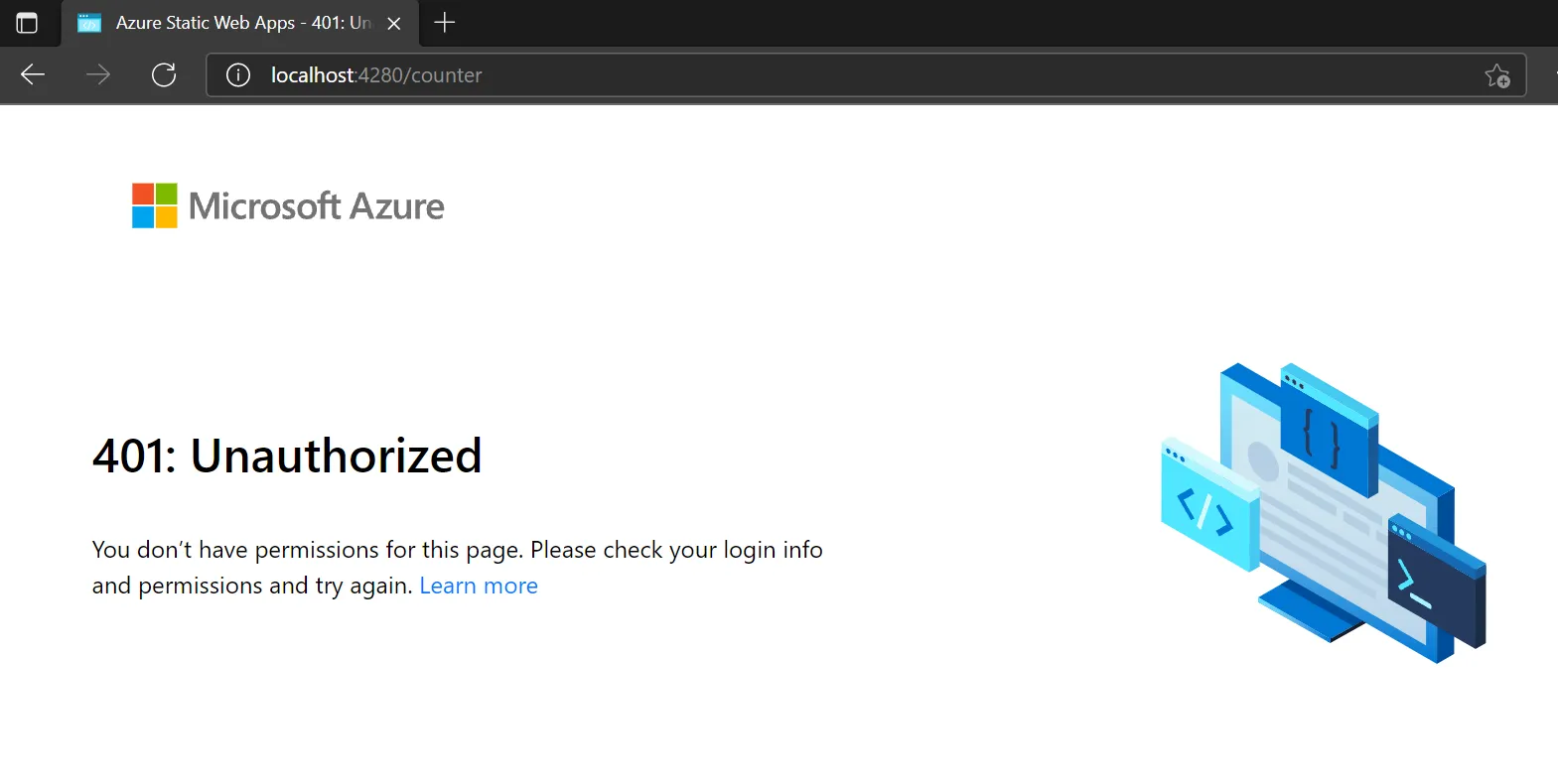Image resolution: width=1558 pixels, height=784 pixels.
Task: Focus the localhost:4280/counter address bar
Action: [794, 74]
